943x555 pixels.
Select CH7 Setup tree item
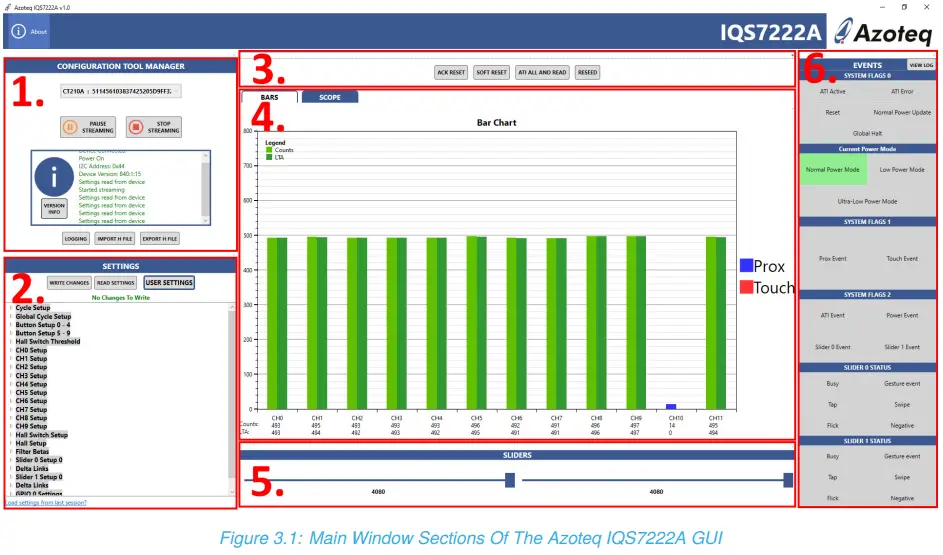[x=31, y=409]
